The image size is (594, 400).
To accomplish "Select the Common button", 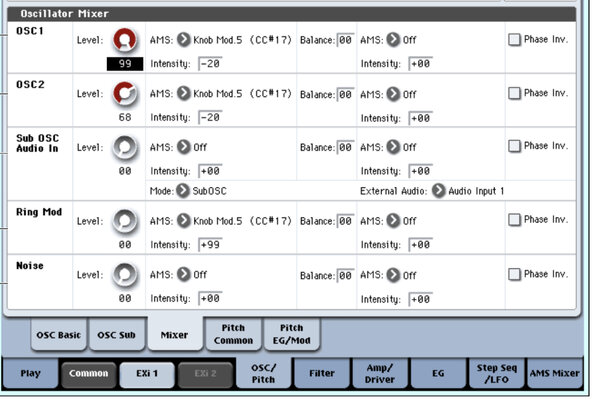I will [x=89, y=373].
